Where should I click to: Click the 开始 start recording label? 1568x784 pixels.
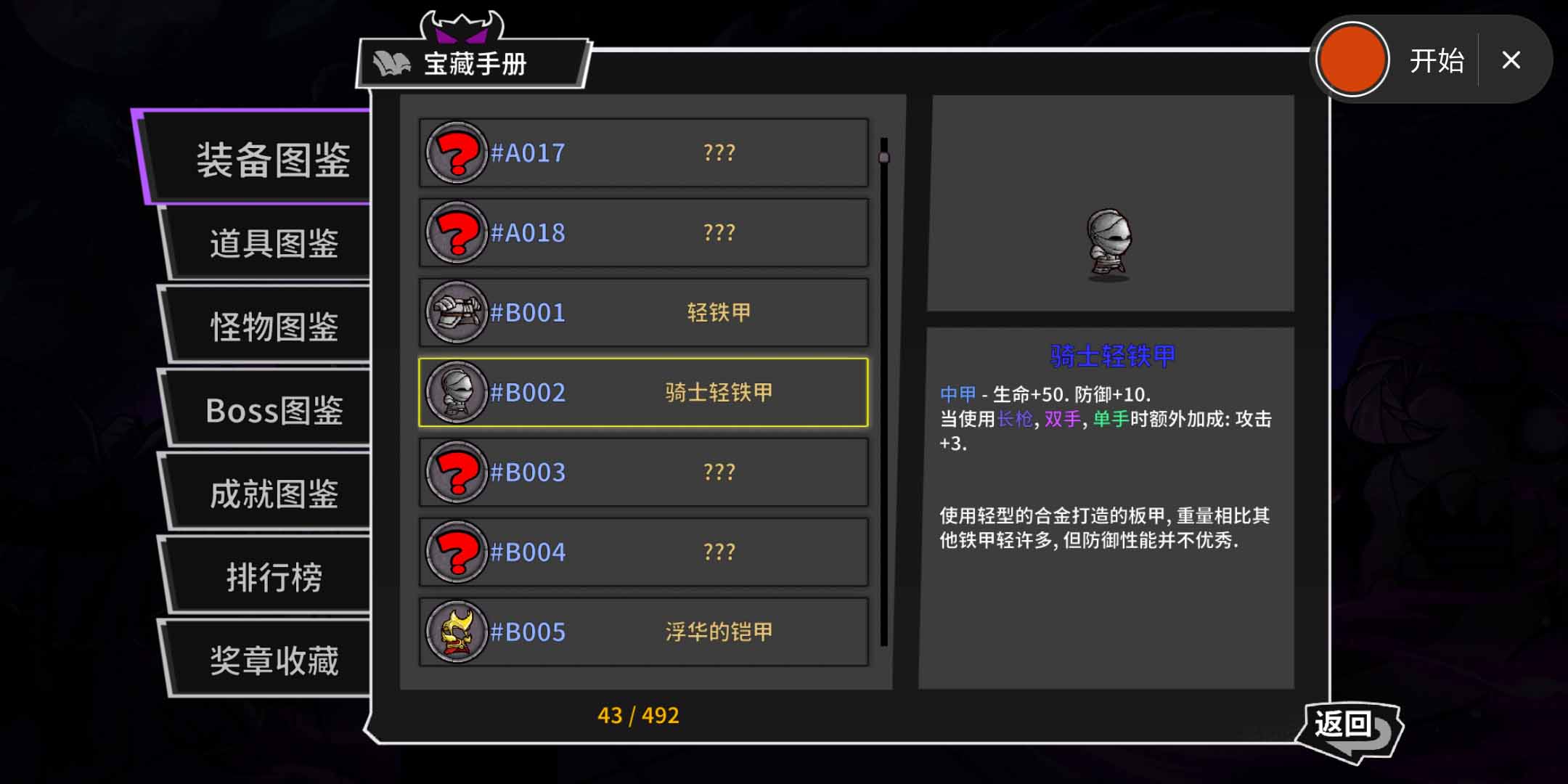[x=1437, y=60]
